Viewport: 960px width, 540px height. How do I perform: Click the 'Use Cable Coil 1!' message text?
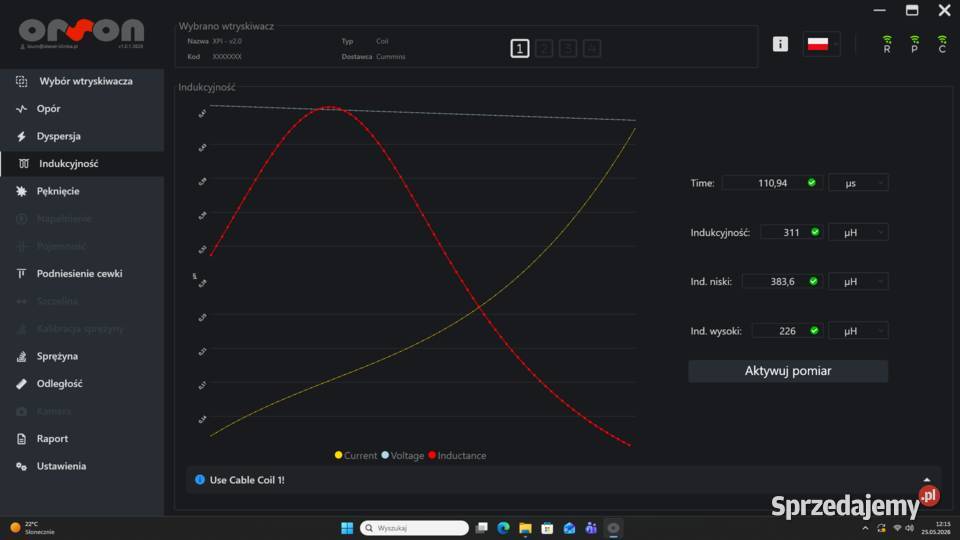coord(247,480)
